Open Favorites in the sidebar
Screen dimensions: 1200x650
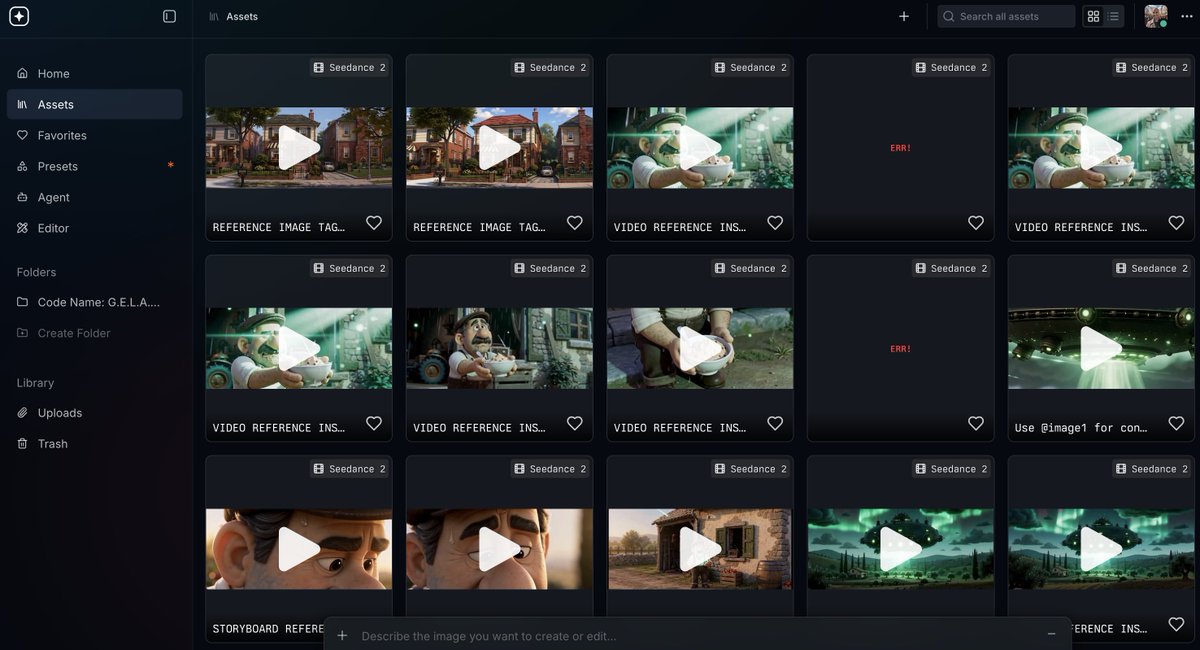[94, 135]
